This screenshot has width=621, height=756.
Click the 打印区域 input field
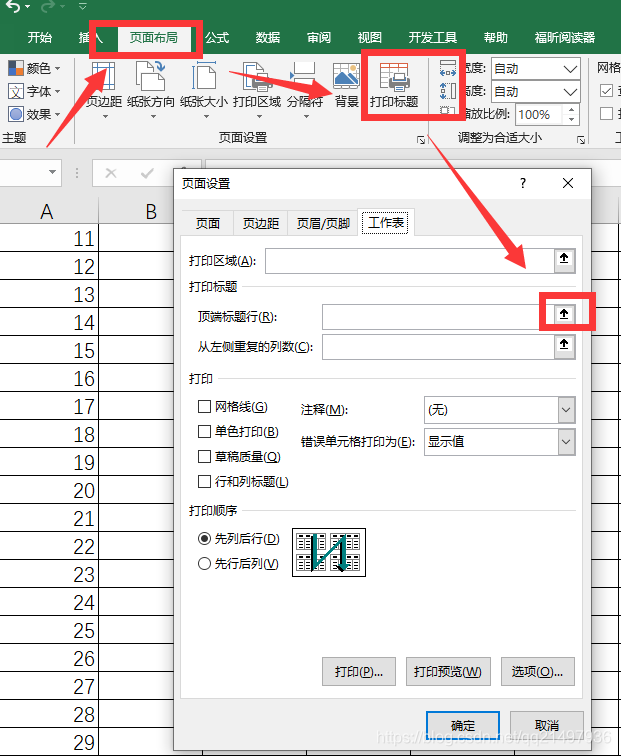click(x=409, y=261)
